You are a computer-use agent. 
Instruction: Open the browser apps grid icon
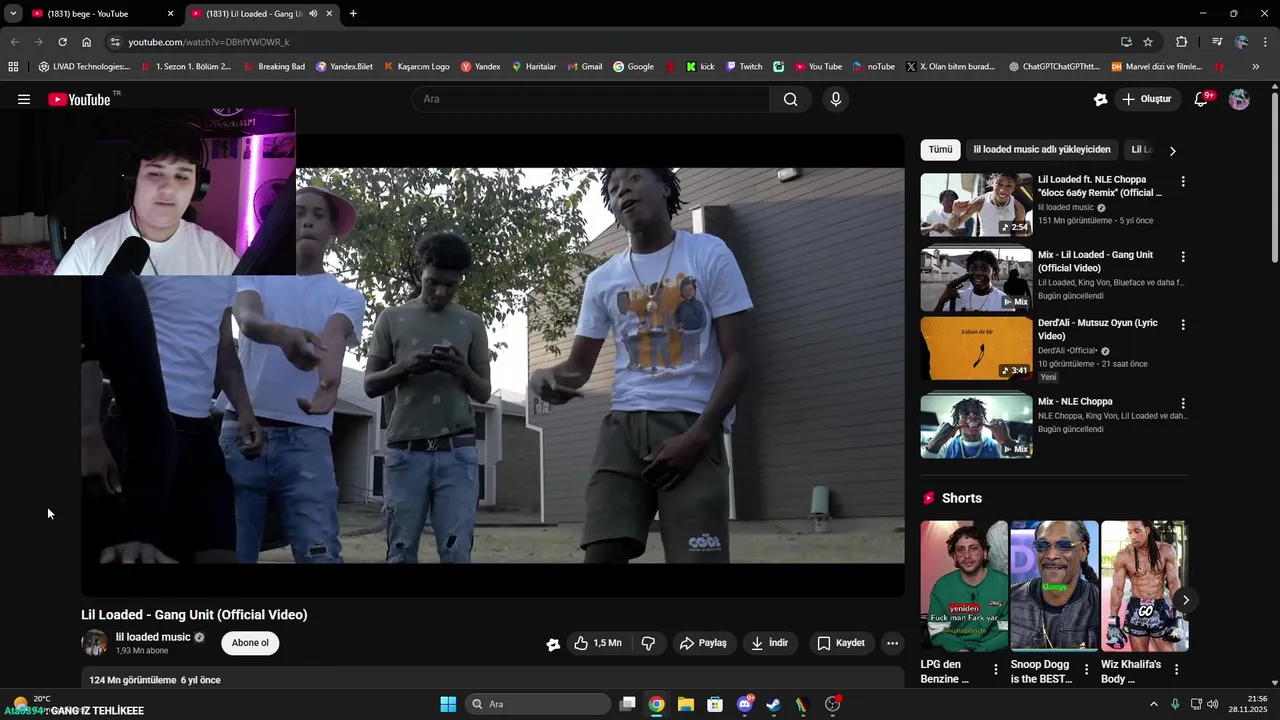click(13, 67)
